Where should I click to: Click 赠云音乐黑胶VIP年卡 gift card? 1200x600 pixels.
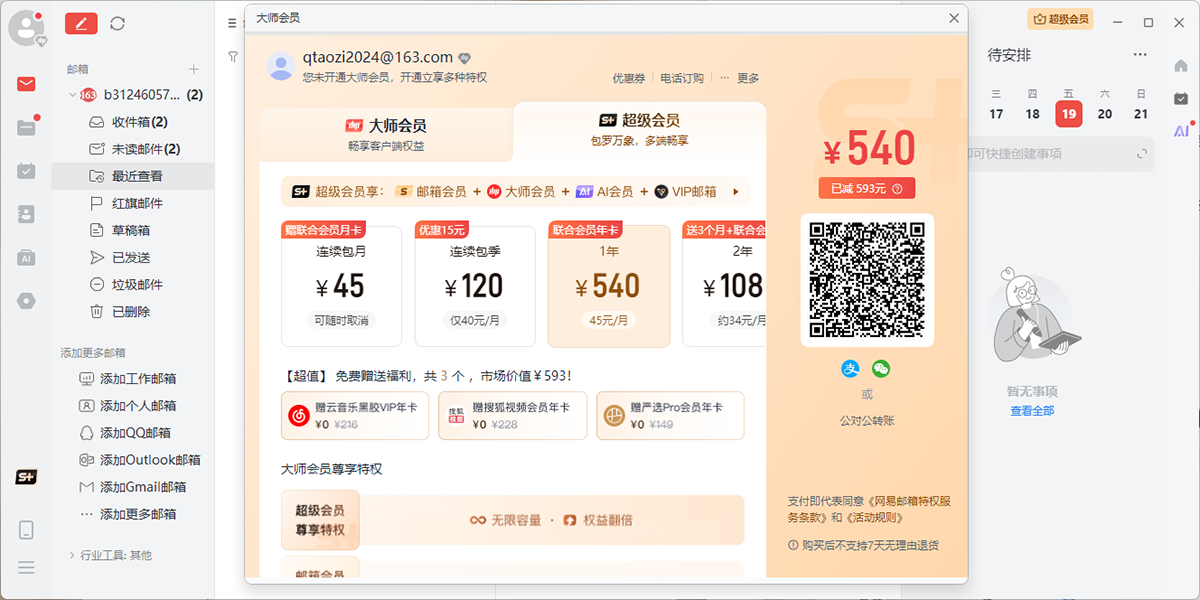356,415
